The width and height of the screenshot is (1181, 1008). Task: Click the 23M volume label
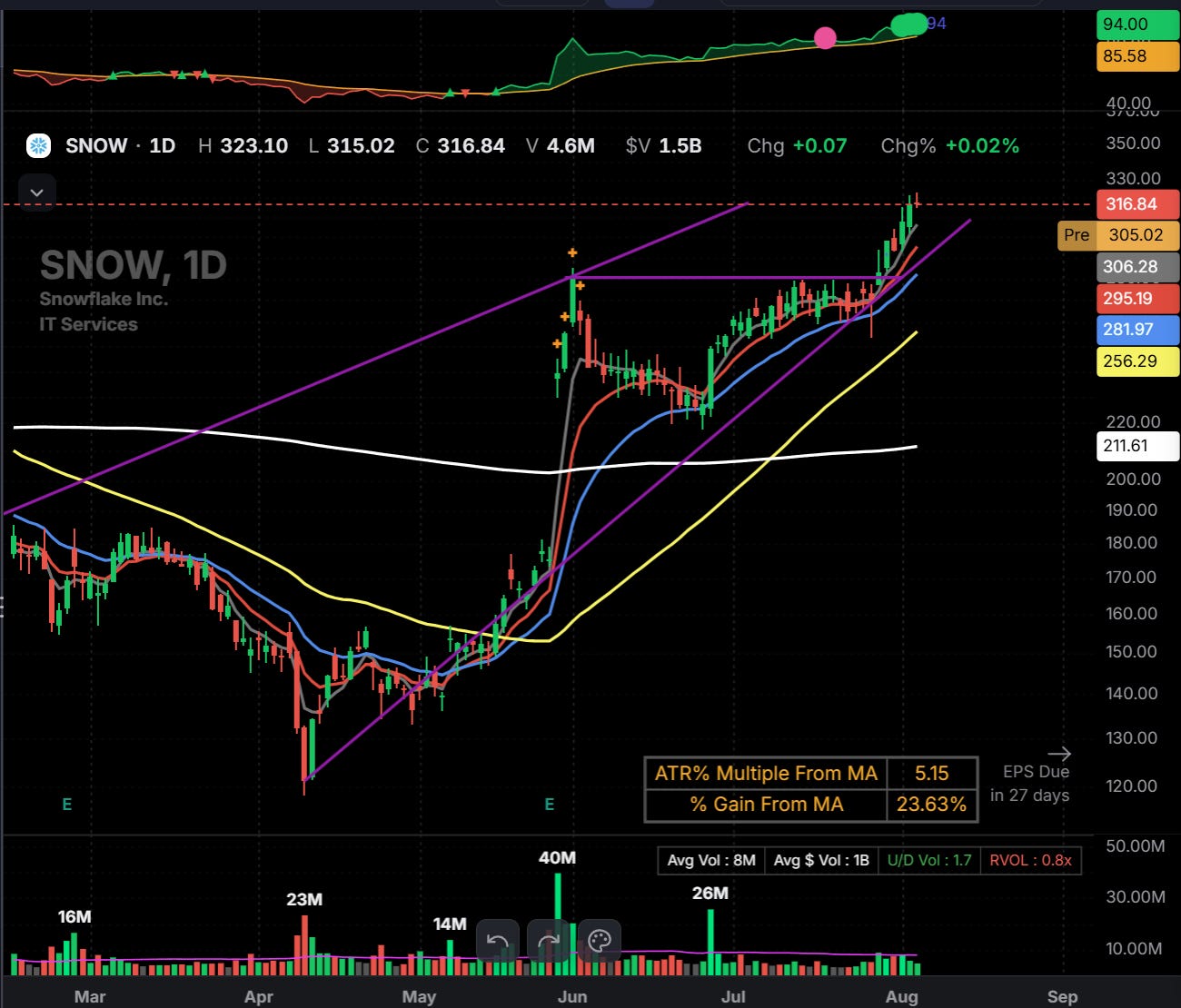[304, 900]
